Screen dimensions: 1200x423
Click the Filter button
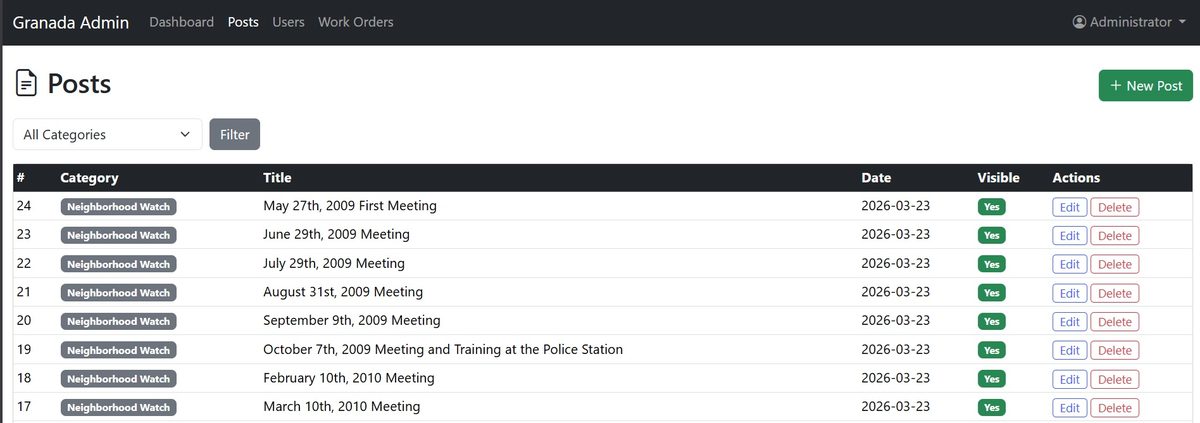pos(235,134)
